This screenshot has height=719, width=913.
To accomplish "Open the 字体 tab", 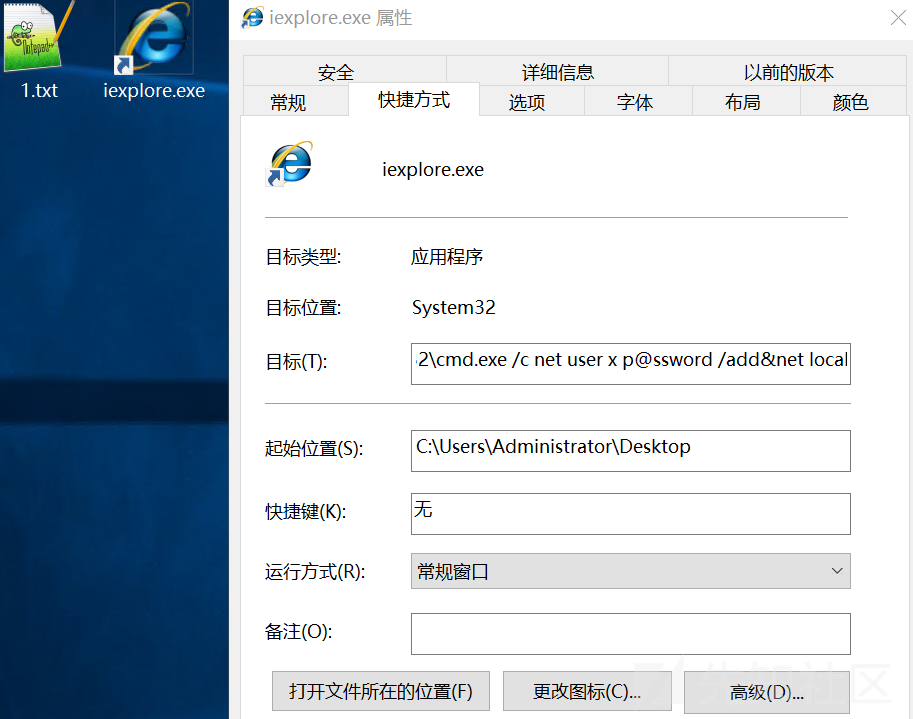I will pos(638,101).
